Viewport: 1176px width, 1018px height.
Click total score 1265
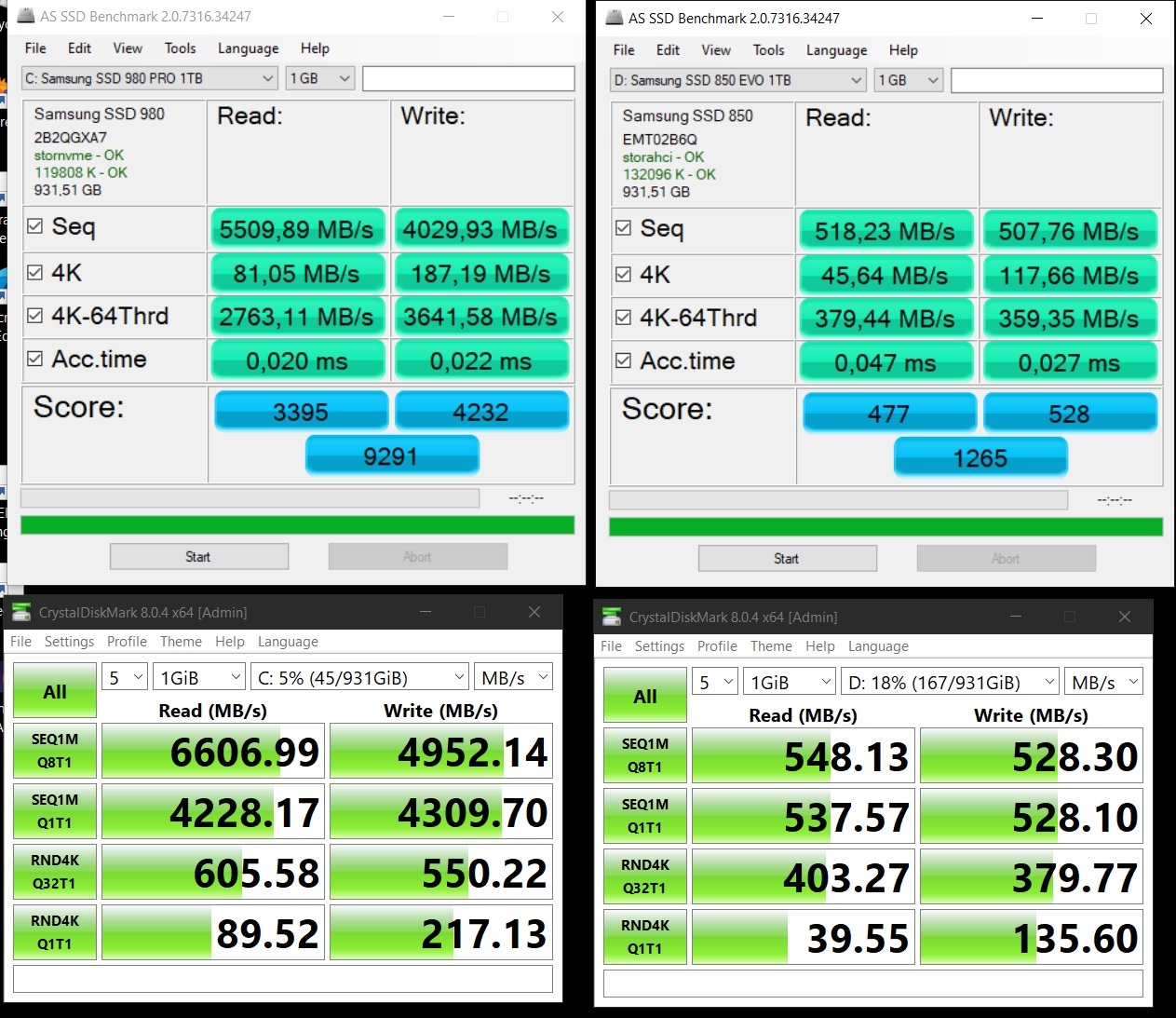click(980, 458)
